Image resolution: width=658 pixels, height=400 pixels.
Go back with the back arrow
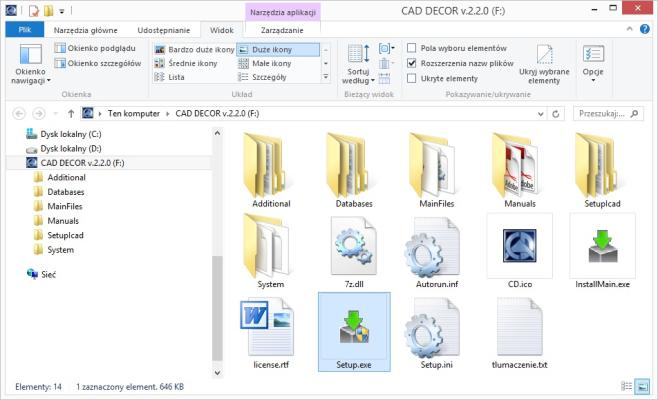[19, 114]
